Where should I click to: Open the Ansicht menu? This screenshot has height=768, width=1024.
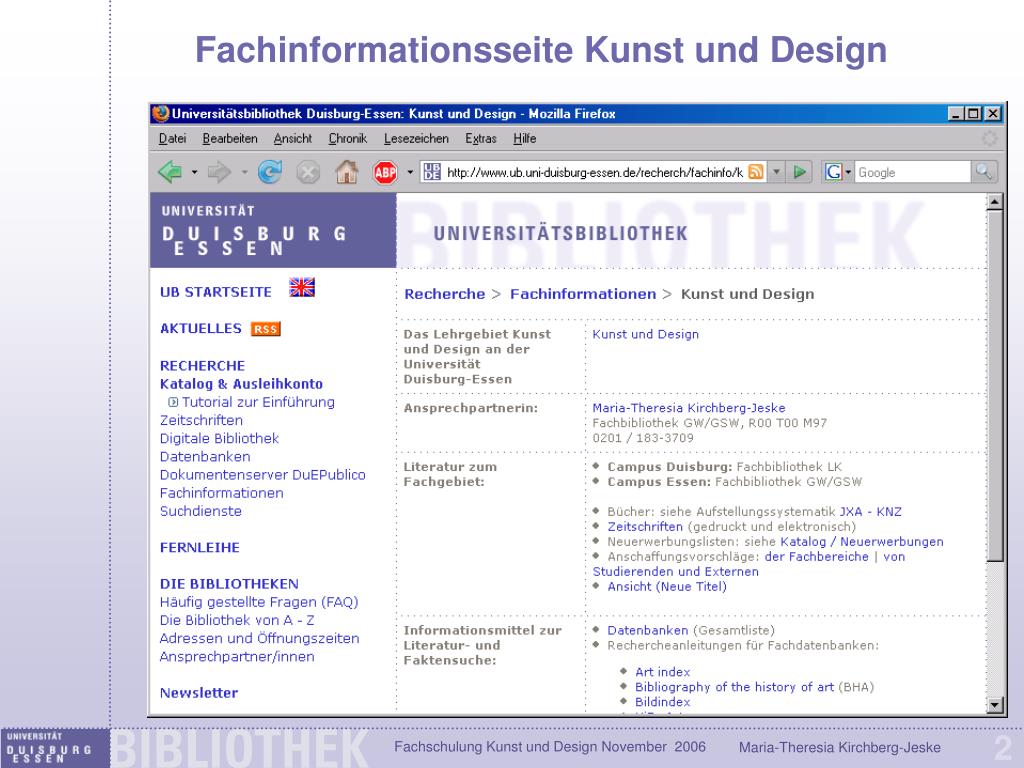point(293,138)
